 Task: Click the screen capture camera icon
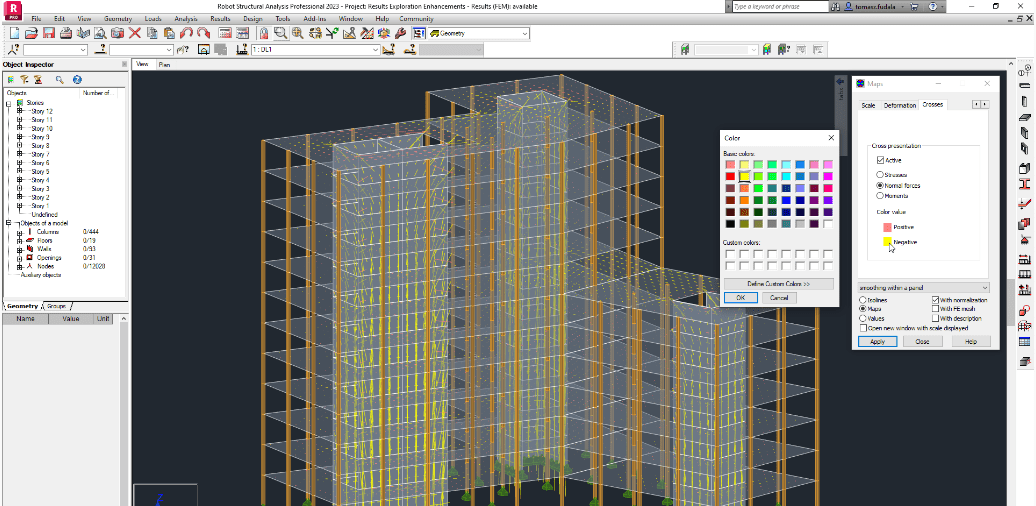(117, 34)
